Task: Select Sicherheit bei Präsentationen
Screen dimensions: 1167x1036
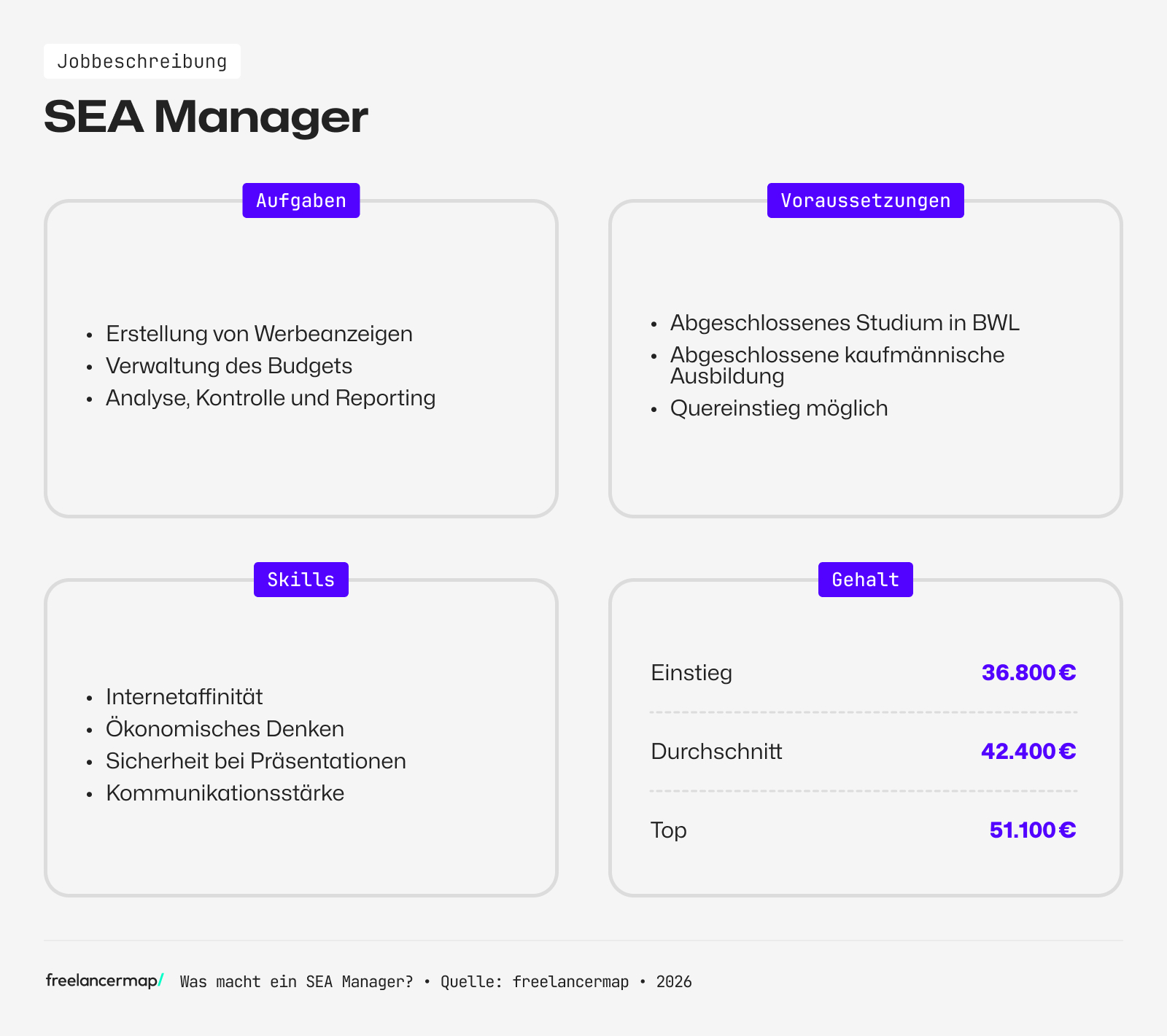Action: point(256,760)
